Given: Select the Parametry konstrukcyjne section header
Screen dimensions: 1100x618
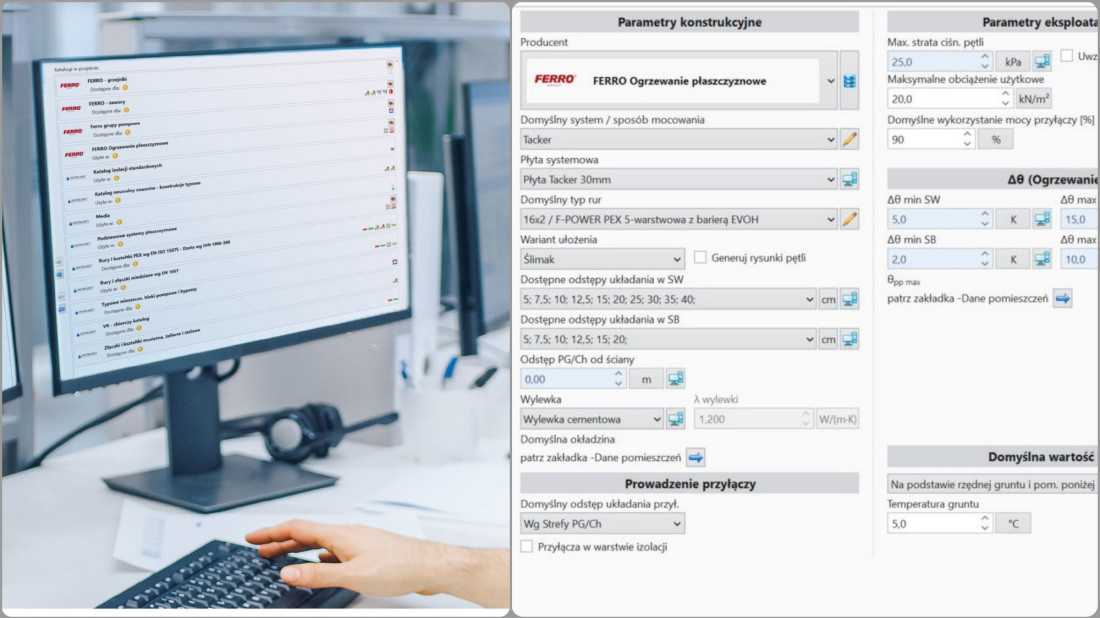Looking at the screenshot, I should 690,21.
